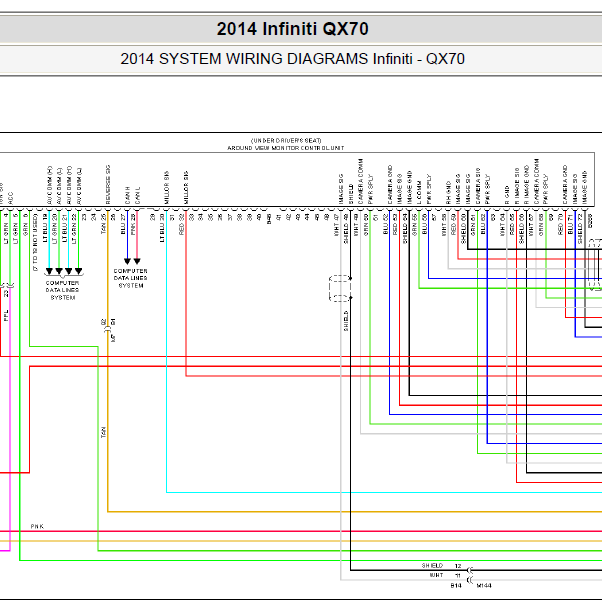
Task: Select the 'LT GRN 22' wire label
Action: click(74, 229)
